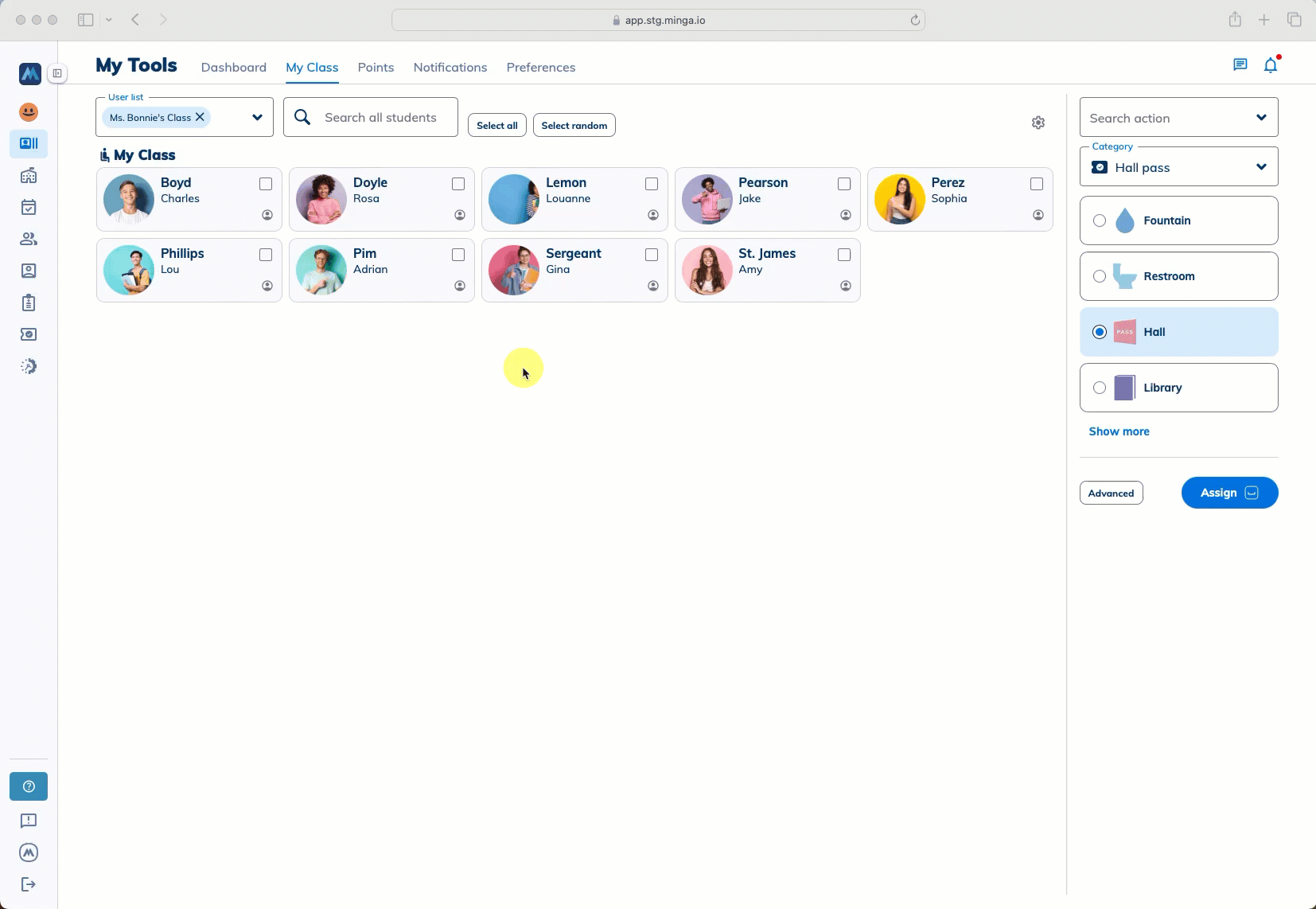Viewport: 1316px width, 909px height.
Task: Open profile icon on Boyd Charles card
Action: coord(267,215)
